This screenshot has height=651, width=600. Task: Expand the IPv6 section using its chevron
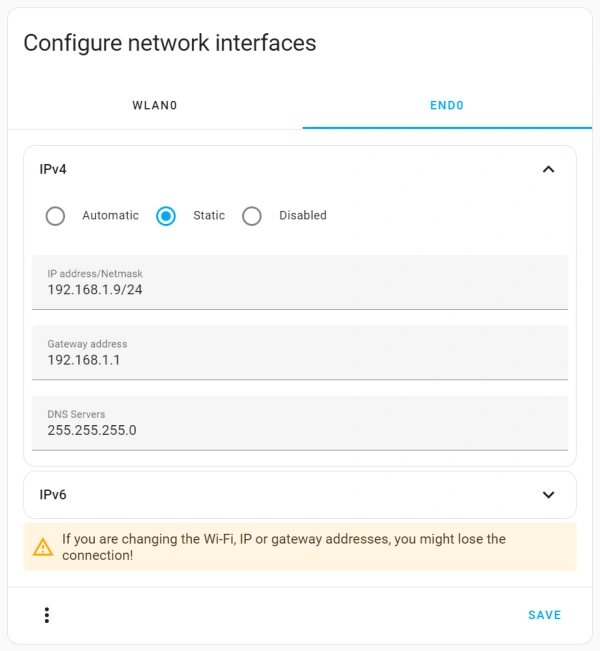(548, 494)
